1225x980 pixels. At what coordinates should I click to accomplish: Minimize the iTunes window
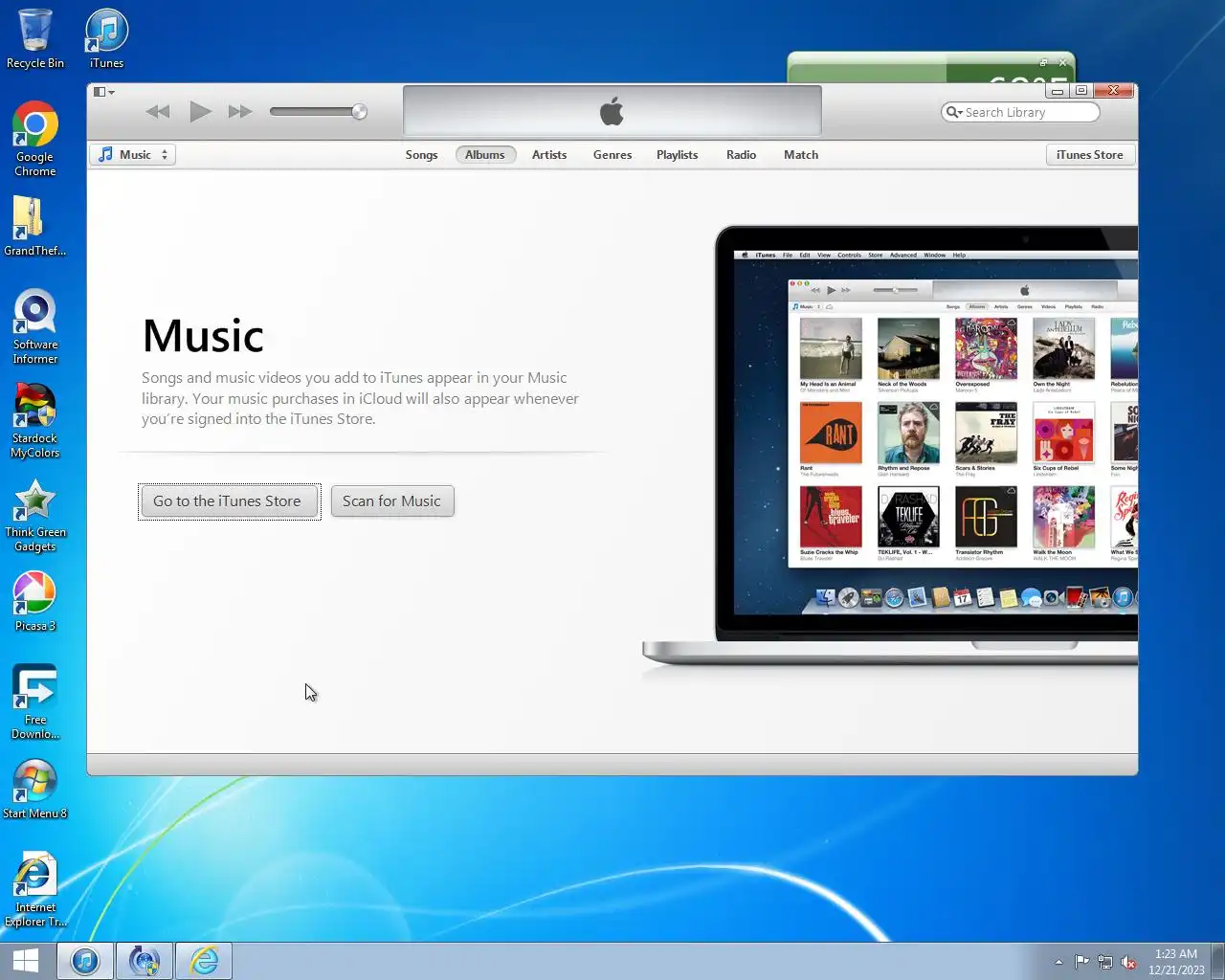1058,91
